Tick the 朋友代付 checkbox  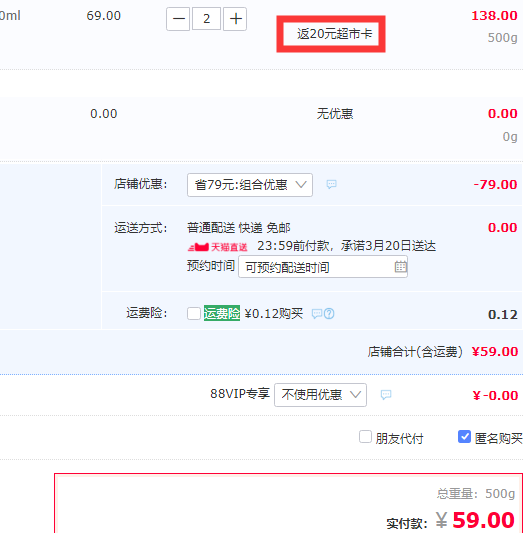coord(366,437)
